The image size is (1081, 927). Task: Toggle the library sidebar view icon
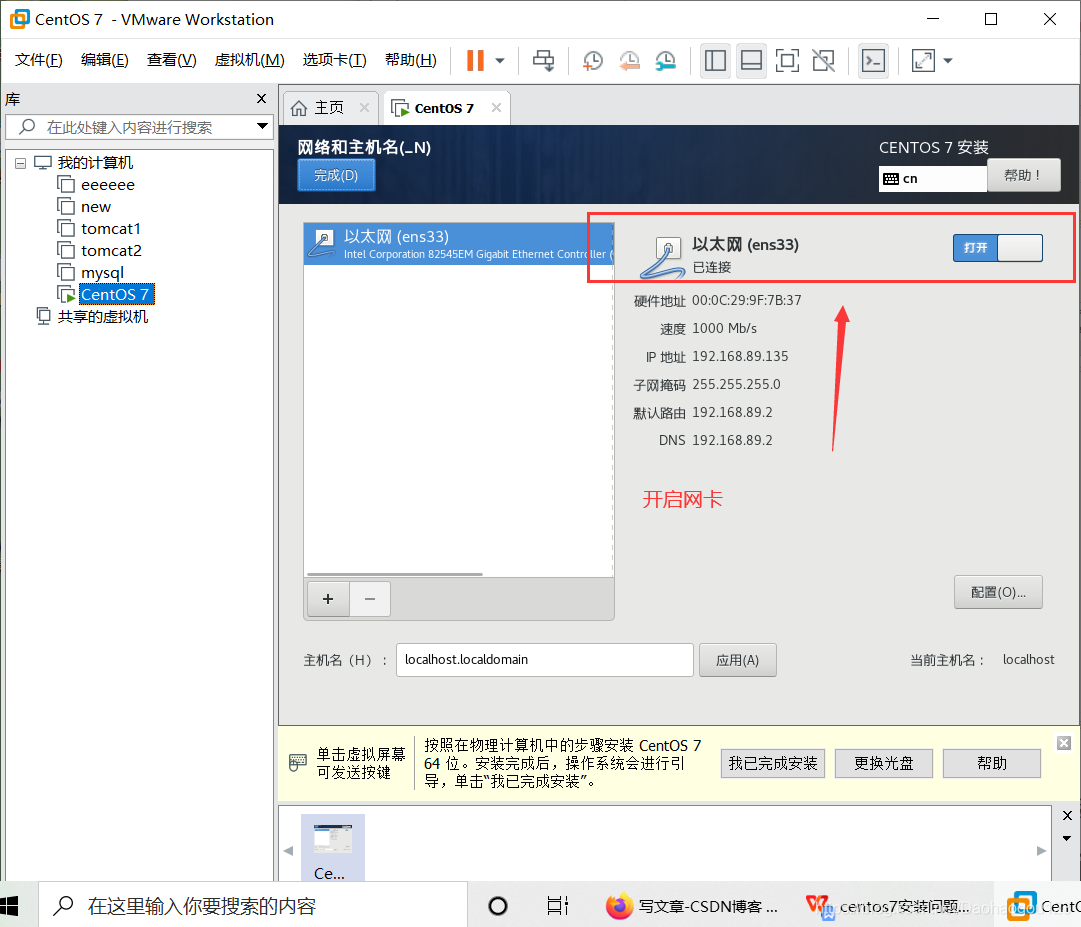click(715, 61)
